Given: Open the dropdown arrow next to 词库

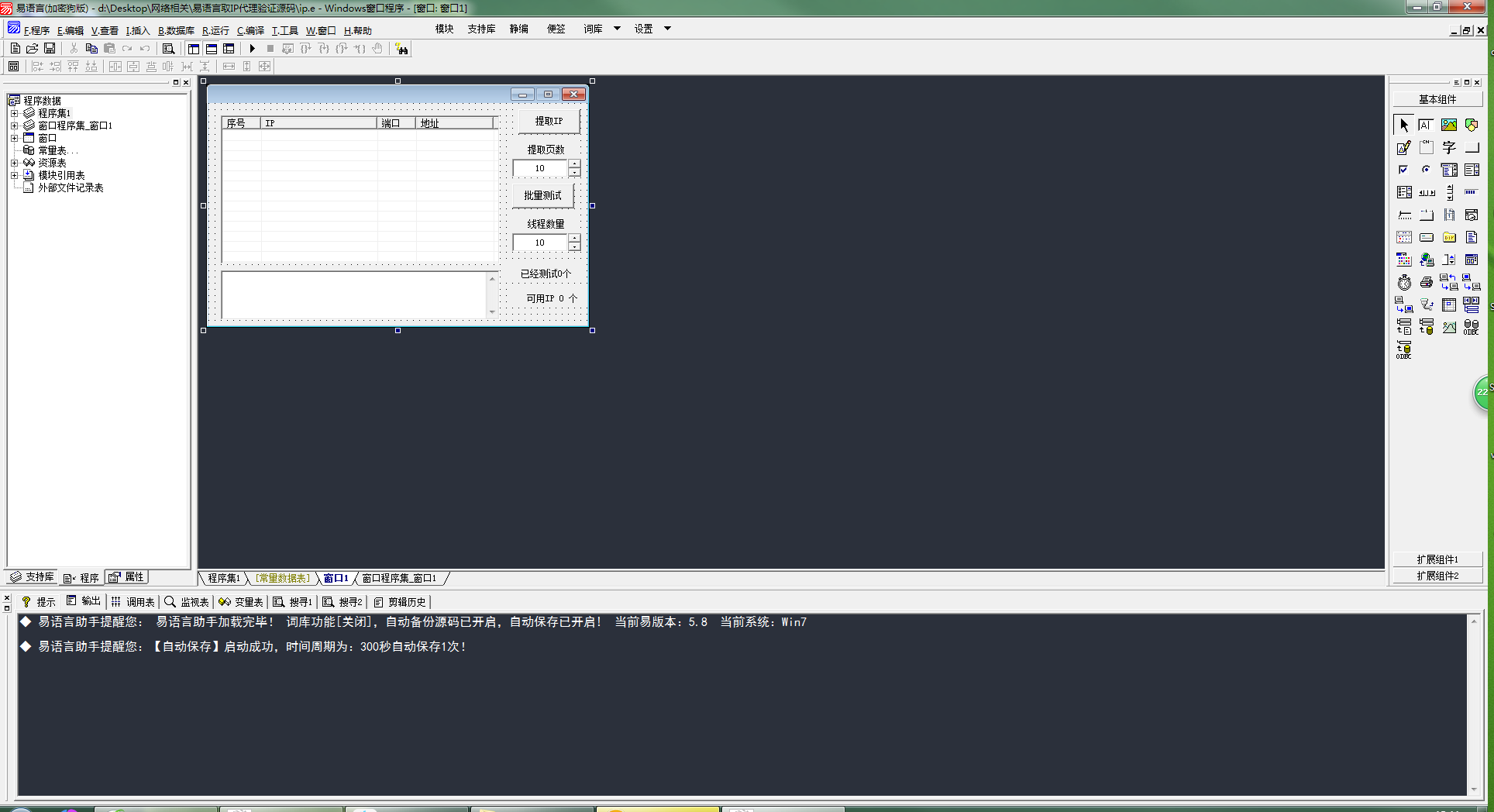Looking at the screenshot, I should (617, 29).
